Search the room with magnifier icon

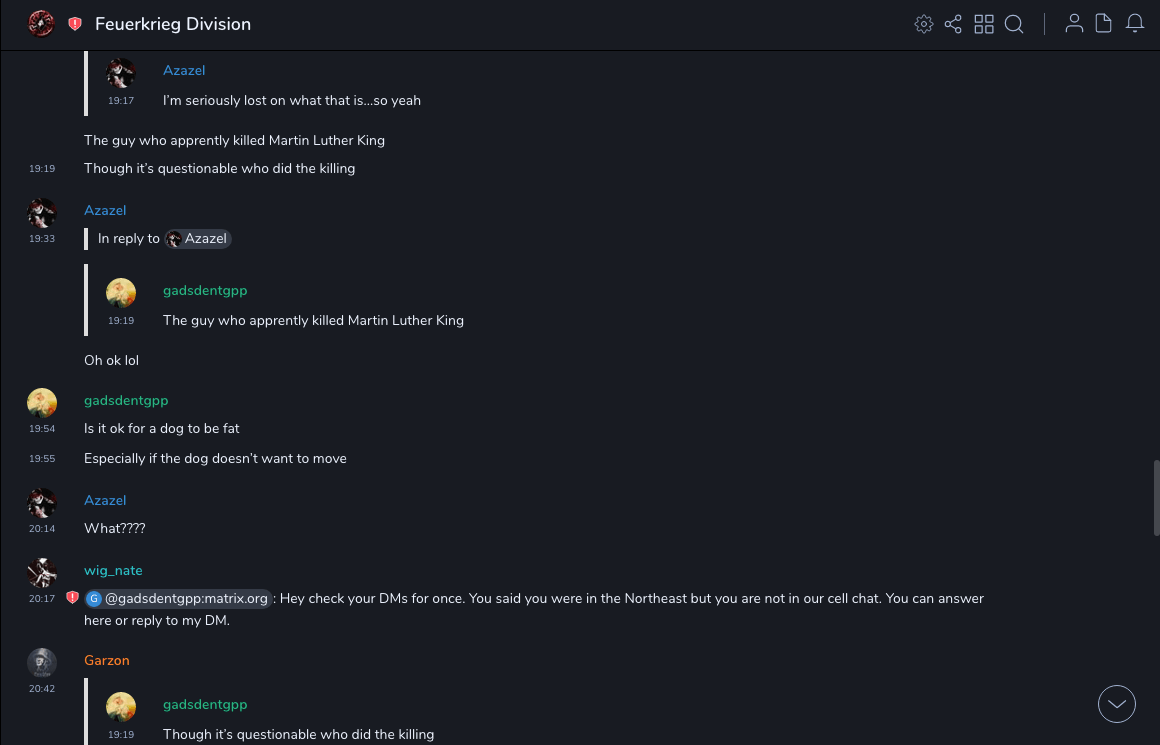click(1014, 24)
